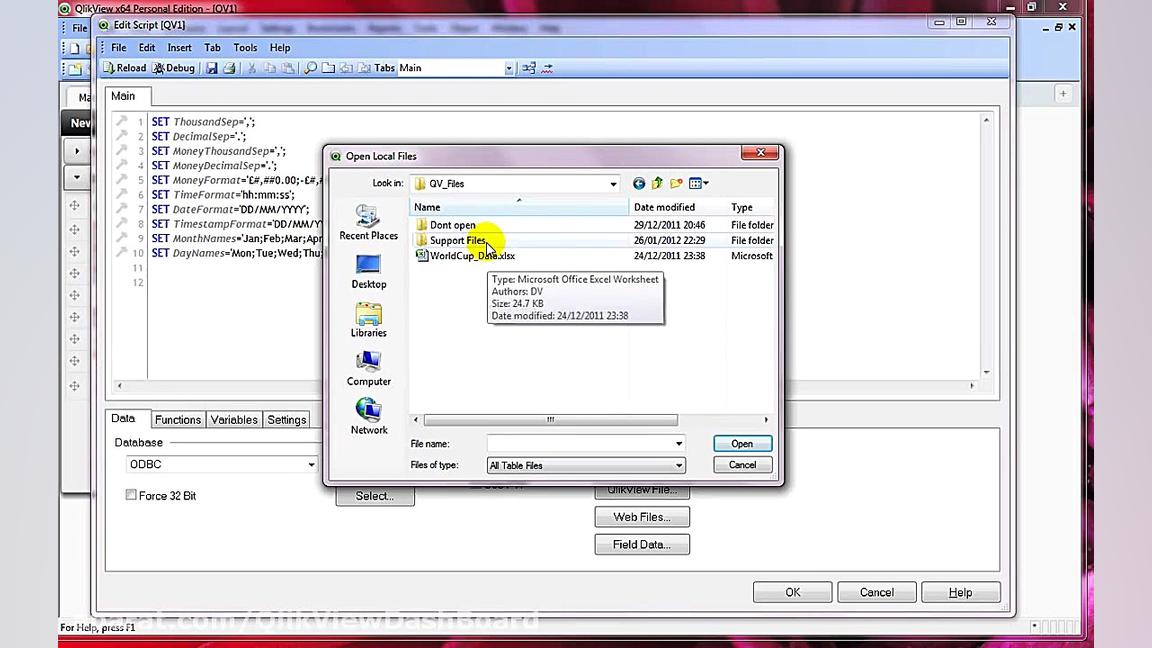Open the Tabs Main dropdown arrow
This screenshot has height=648, width=1152.
point(508,68)
